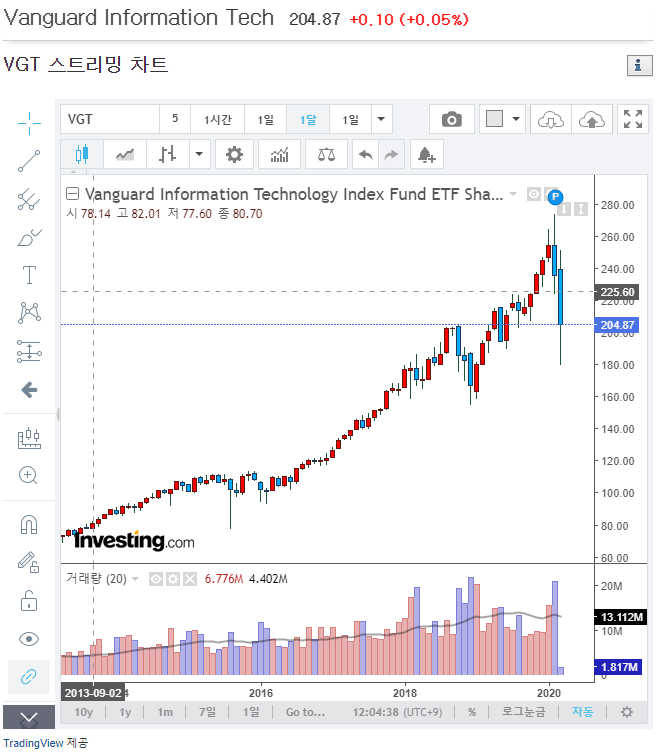
Task: Take a chart snapshot with camera icon
Action: tap(451, 119)
